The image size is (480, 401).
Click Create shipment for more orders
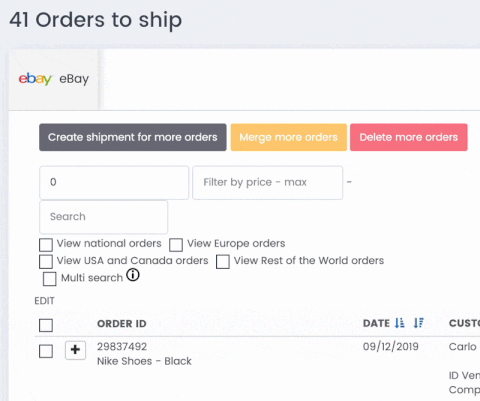(133, 137)
